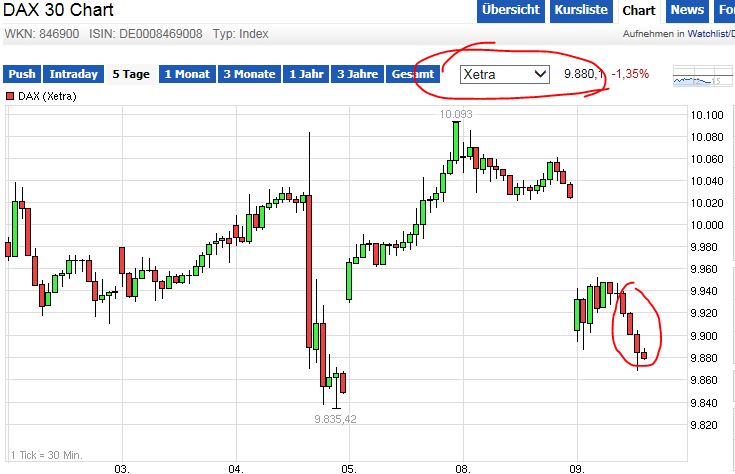Click the Typ: Index text
Viewport: 735px width, 474px height.
pos(240,34)
